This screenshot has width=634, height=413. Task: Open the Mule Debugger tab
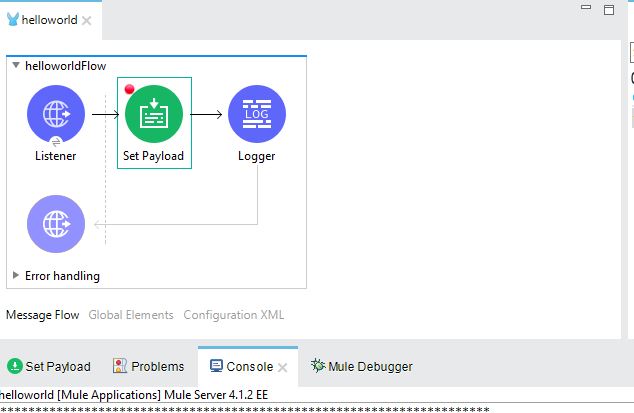362,366
